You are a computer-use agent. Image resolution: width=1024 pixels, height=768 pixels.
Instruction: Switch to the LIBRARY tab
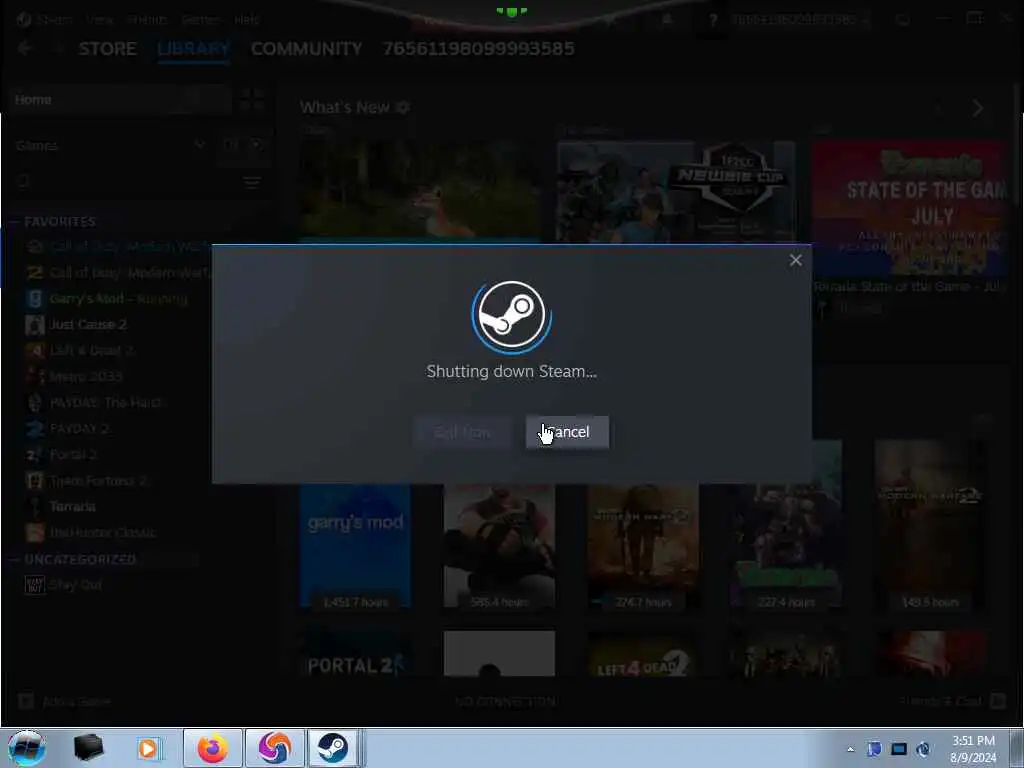193,49
